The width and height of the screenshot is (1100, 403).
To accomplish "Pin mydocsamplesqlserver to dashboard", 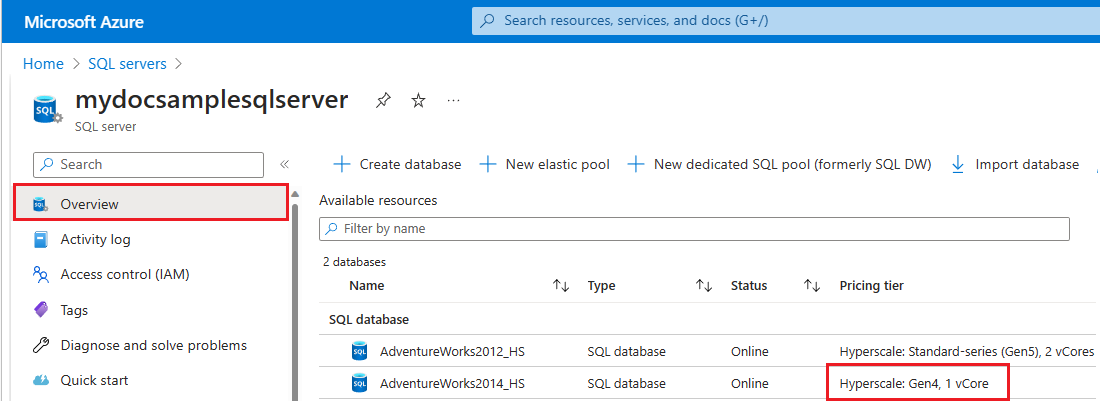I will [382, 101].
